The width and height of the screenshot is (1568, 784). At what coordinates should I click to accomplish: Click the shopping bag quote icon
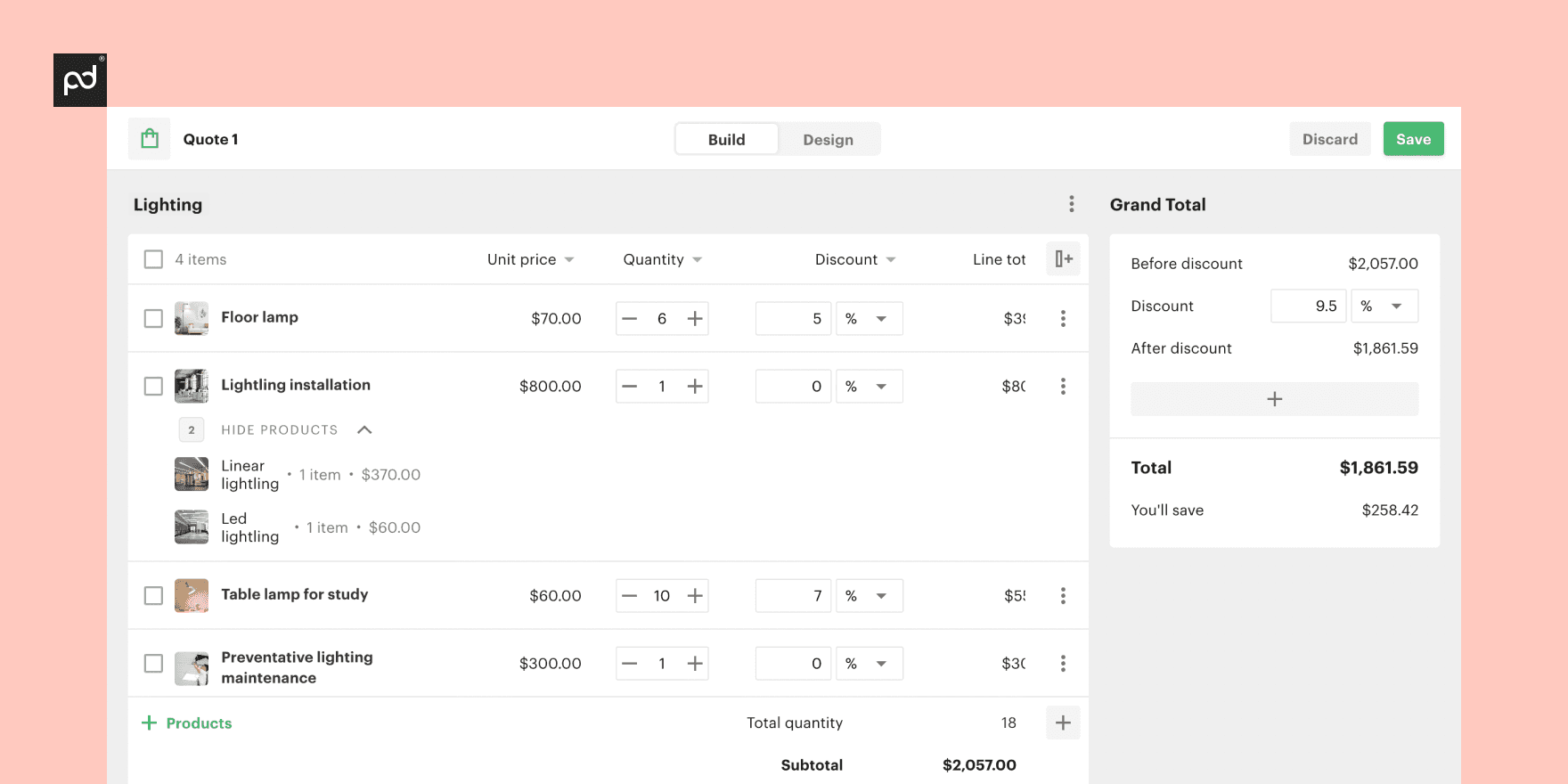(x=150, y=139)
